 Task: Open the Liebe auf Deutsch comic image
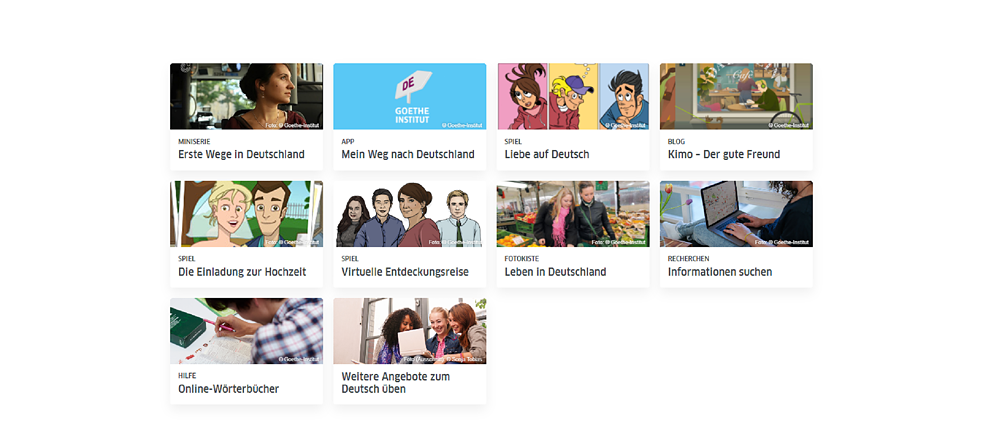coord(573,96)
